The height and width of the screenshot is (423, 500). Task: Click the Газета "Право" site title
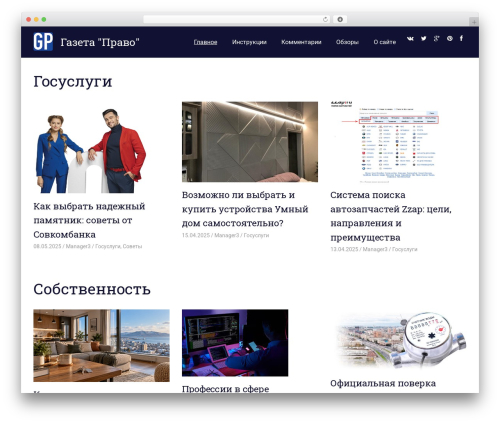tap(100, 42)
